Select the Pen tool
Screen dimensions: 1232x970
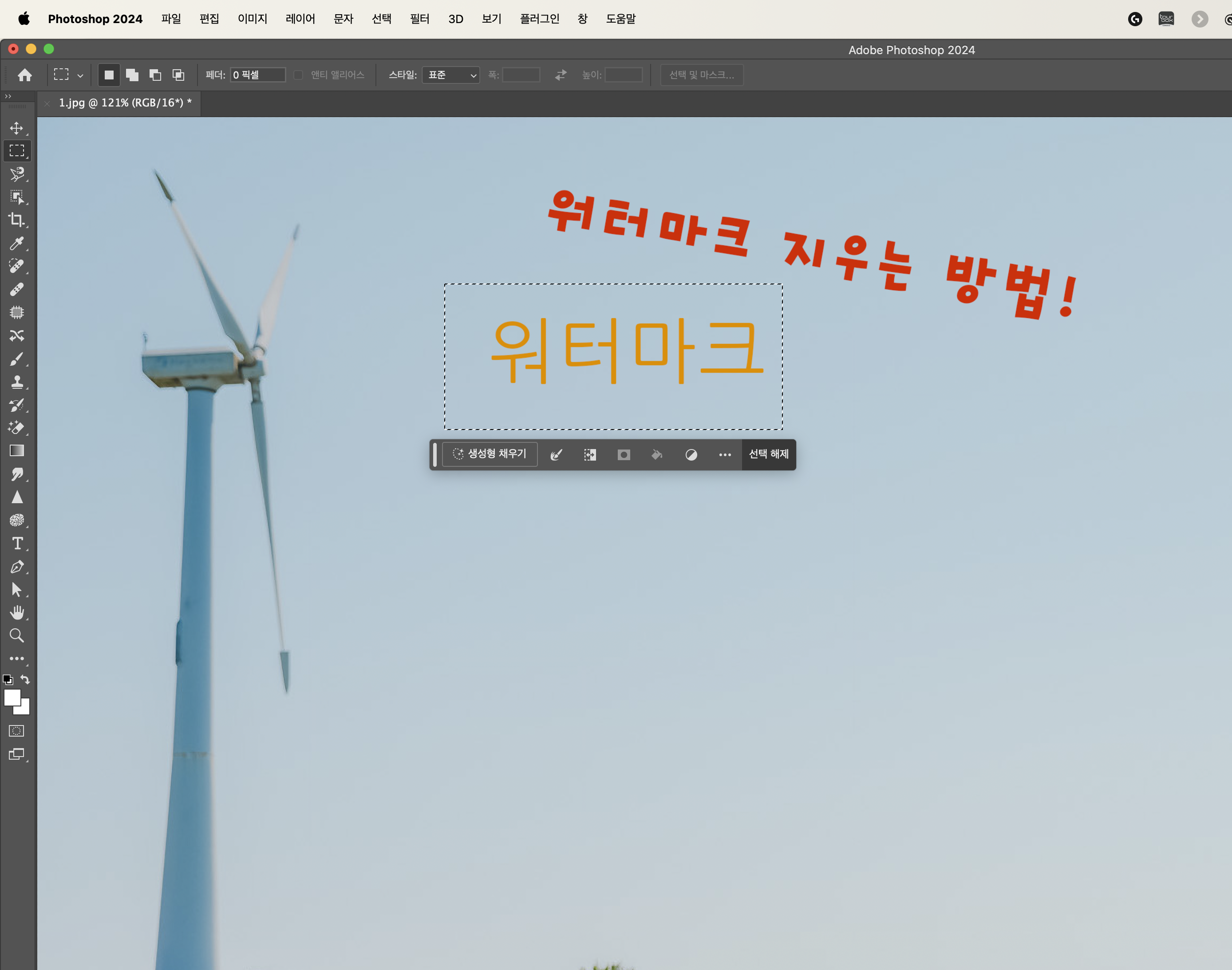[16, 567]
